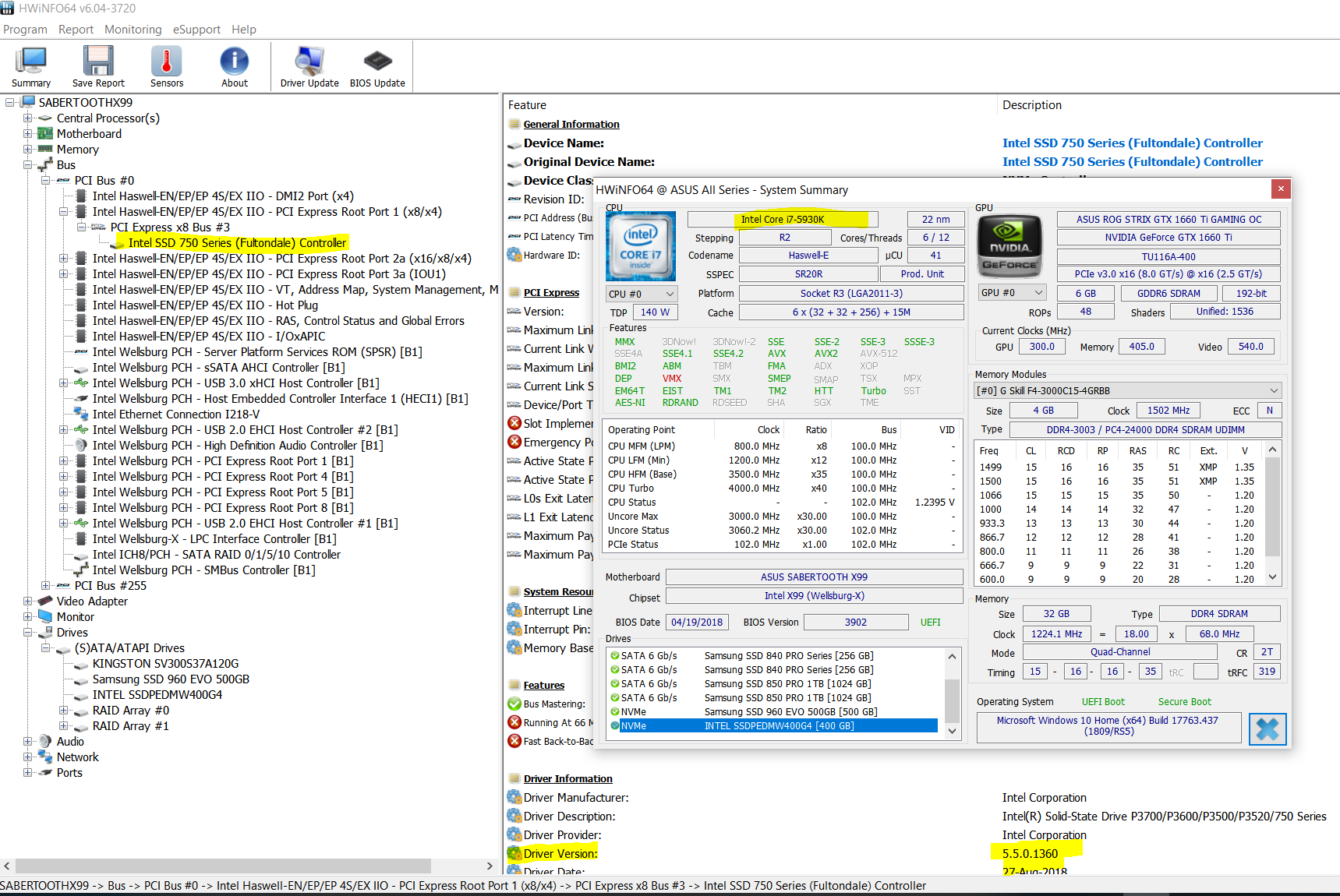Image resolution: width=1340 pixels, height=896 pixels.
Task: Expand the Video Adapter node
Action: pos(28,601)
